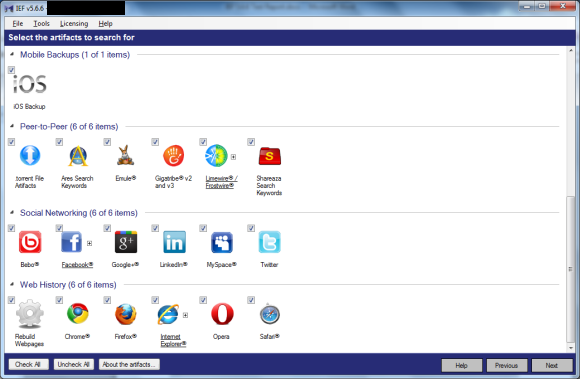Collapse the Mobile Backups section

tap(12, 54)
